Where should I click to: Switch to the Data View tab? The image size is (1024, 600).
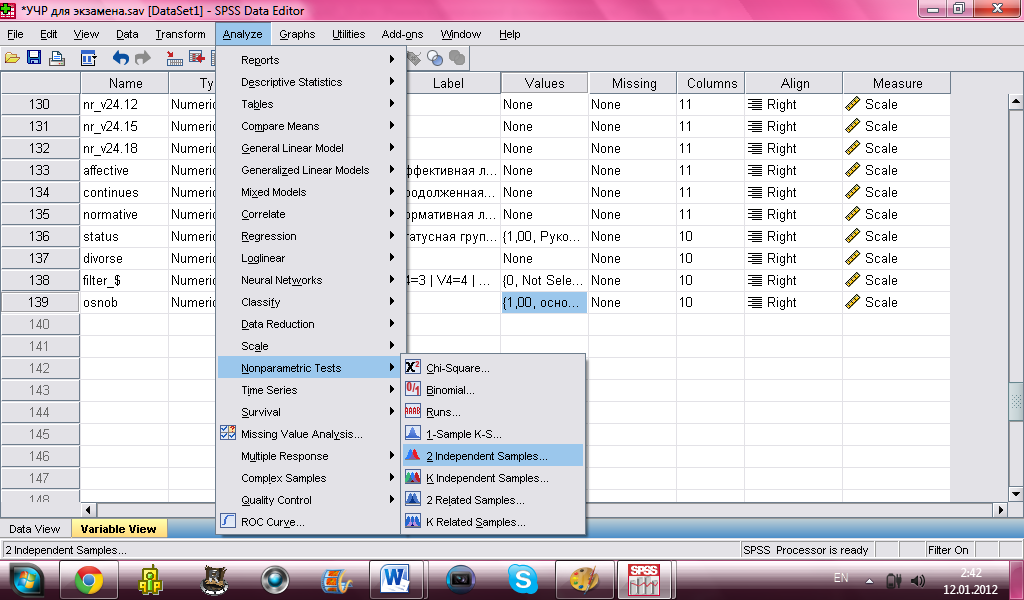pyautogui.click(x=35, y=529)
